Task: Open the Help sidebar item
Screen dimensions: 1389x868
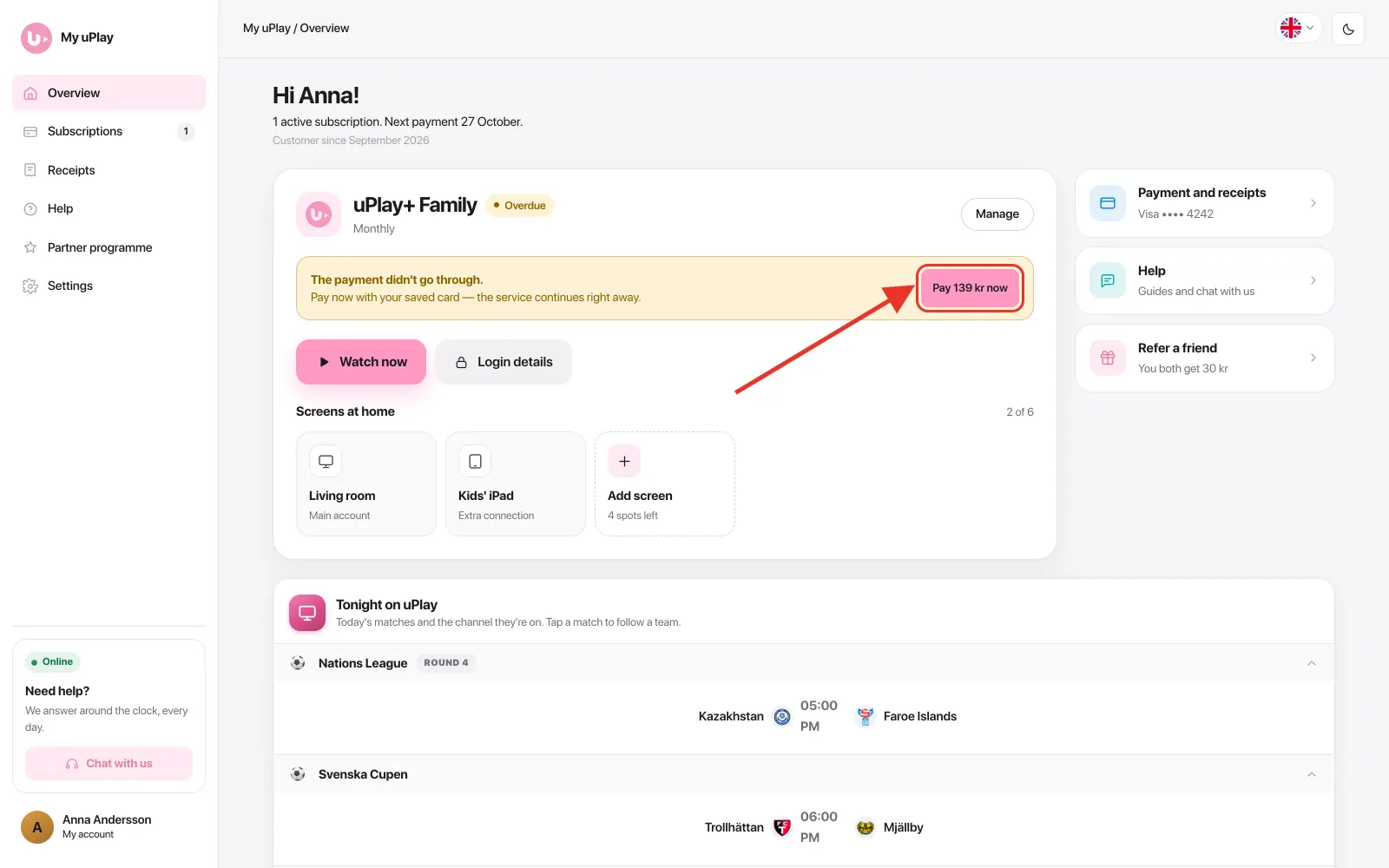Action: 109,208
